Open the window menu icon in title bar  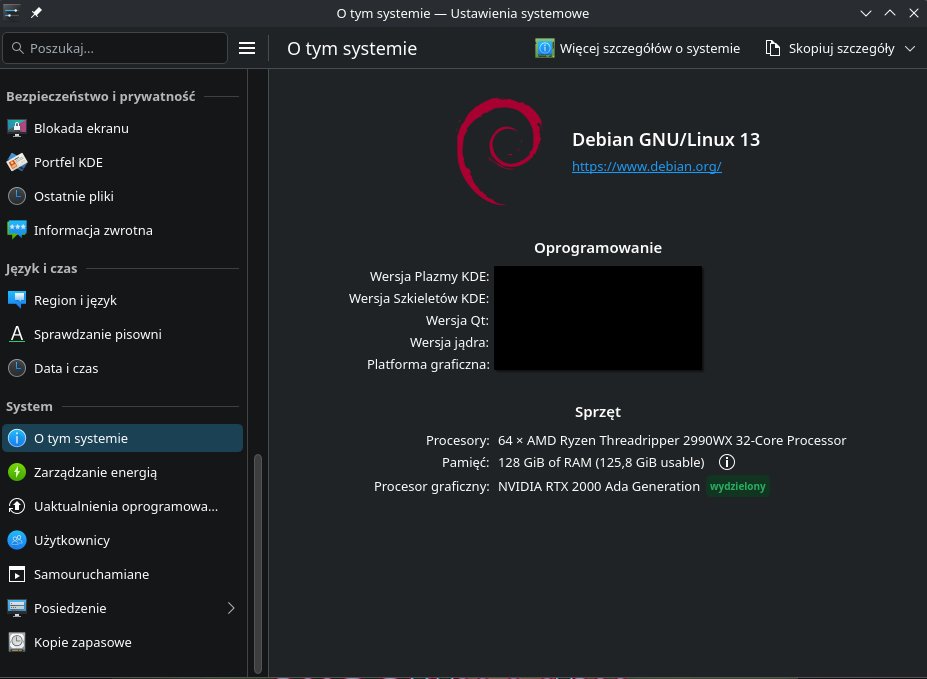[x=11, y=12]
